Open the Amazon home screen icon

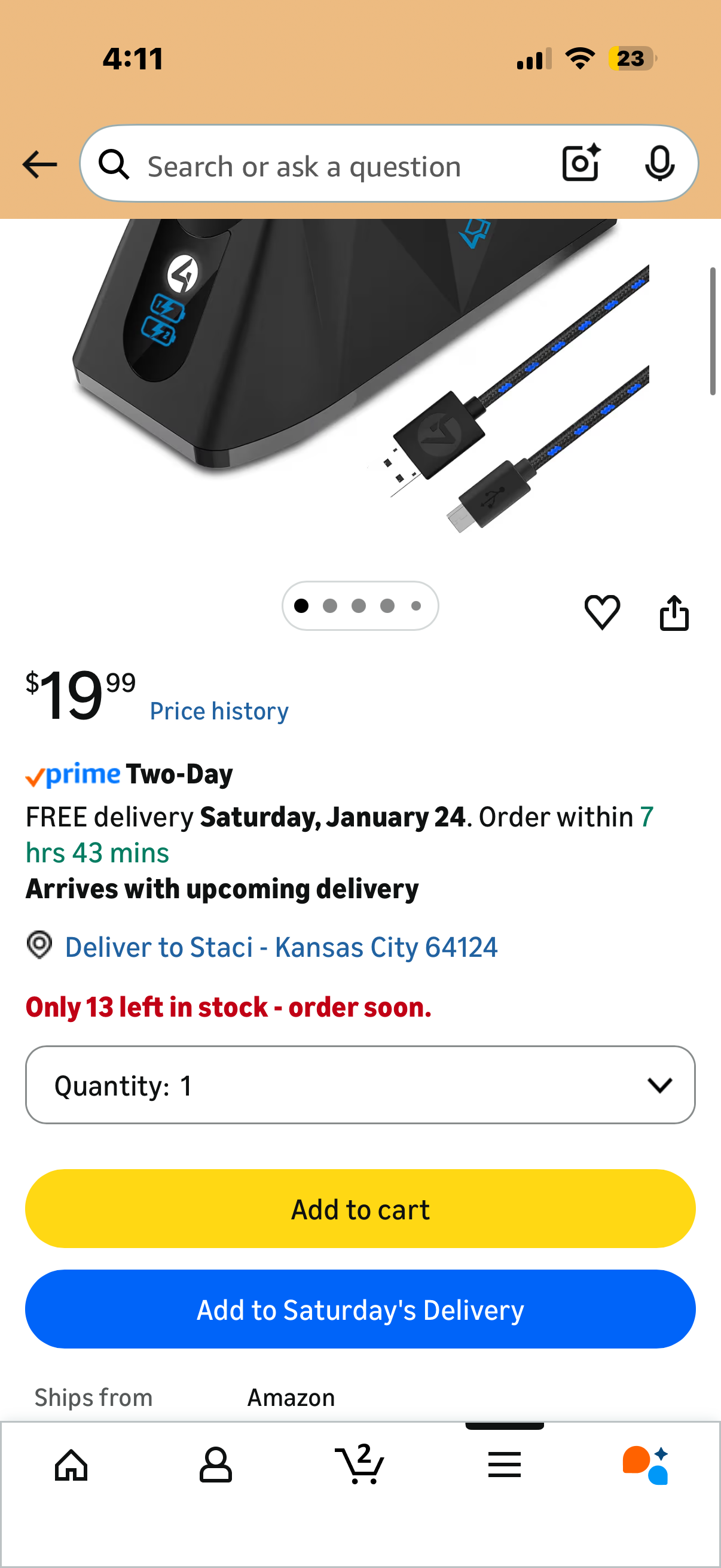71,1465
